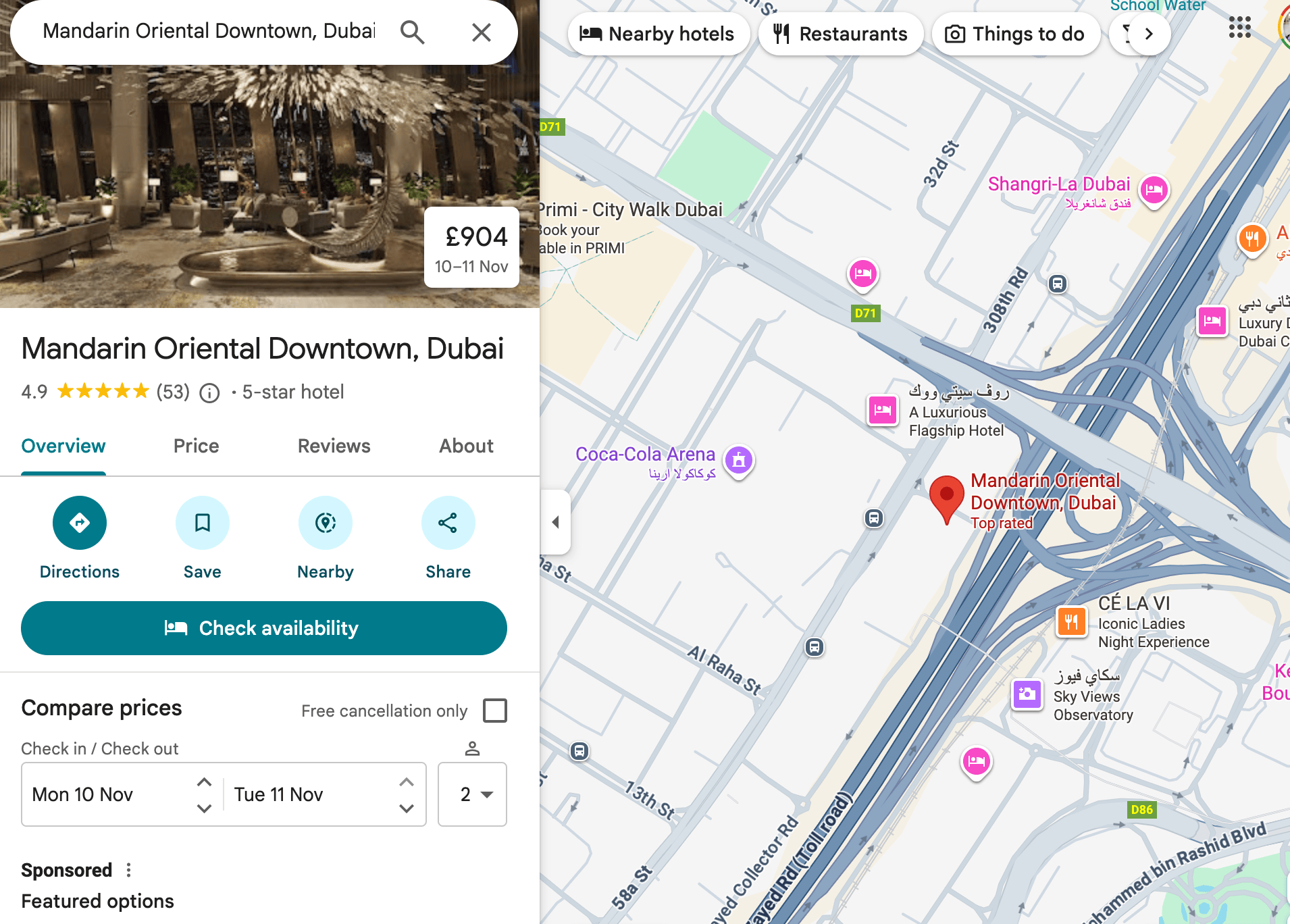Filter map by Things to do

pos(1016,34)
